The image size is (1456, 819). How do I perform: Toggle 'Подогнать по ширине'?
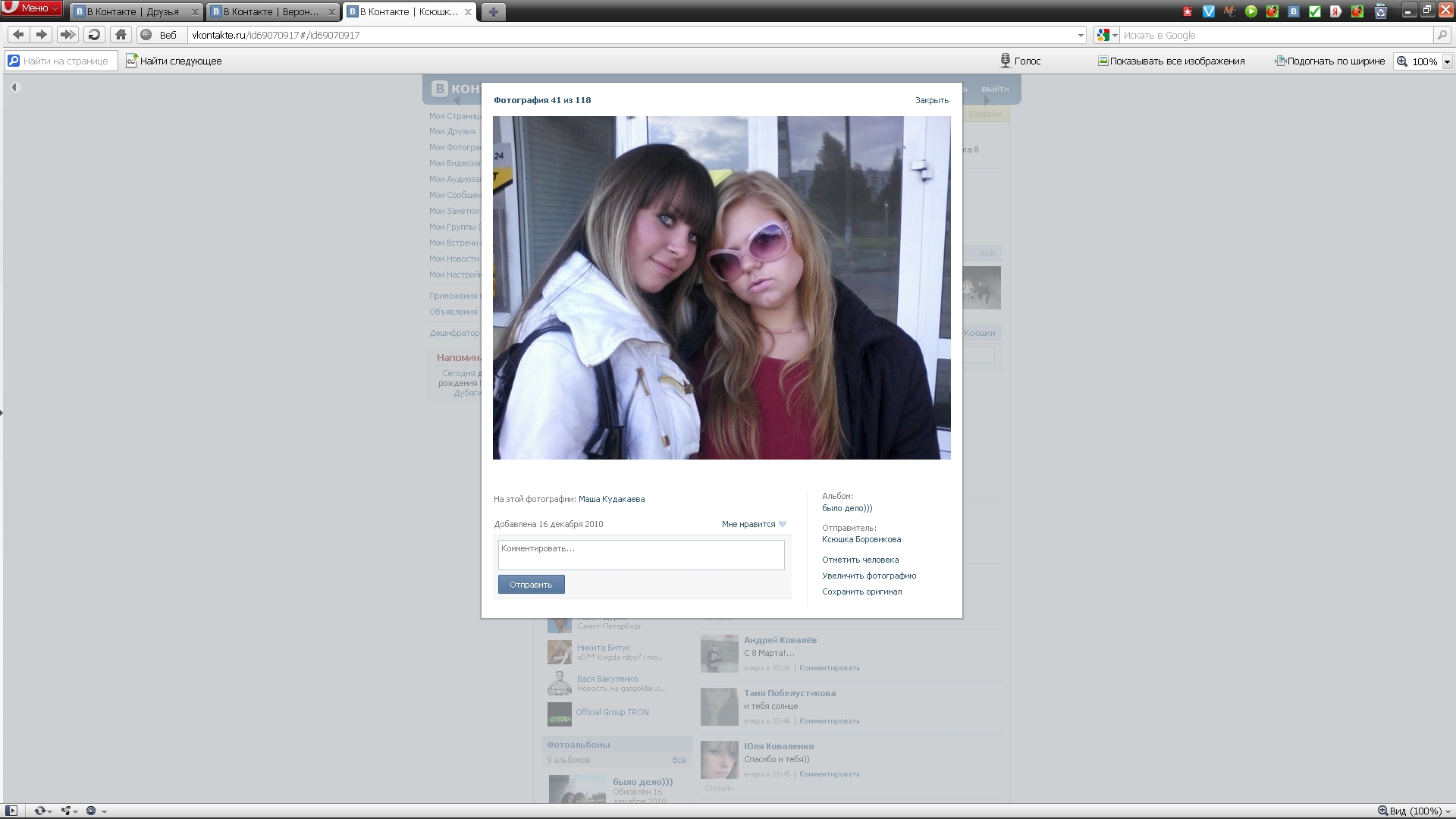point(1329,61)
